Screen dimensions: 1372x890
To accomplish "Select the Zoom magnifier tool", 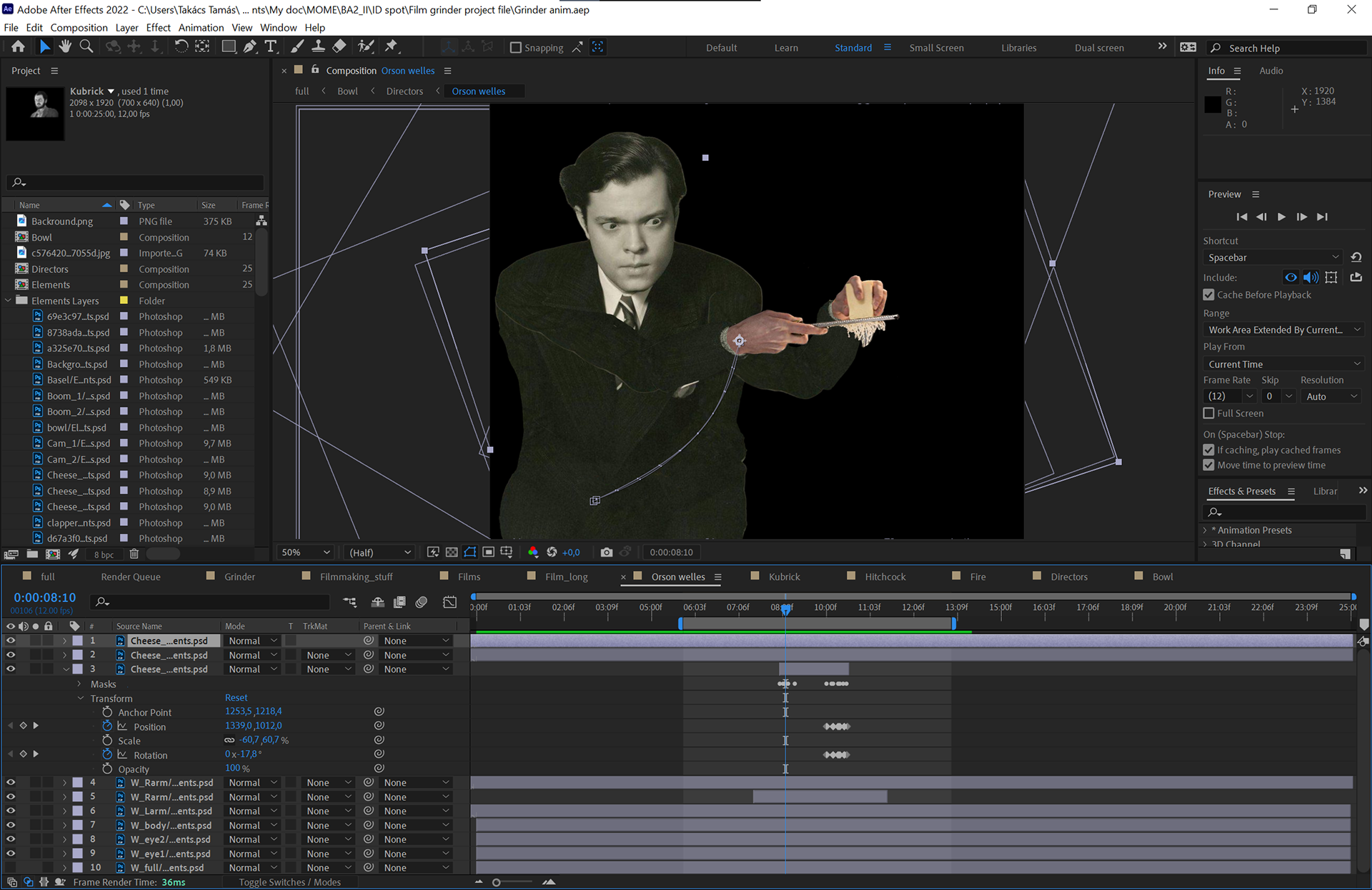I will pos(86,46).
